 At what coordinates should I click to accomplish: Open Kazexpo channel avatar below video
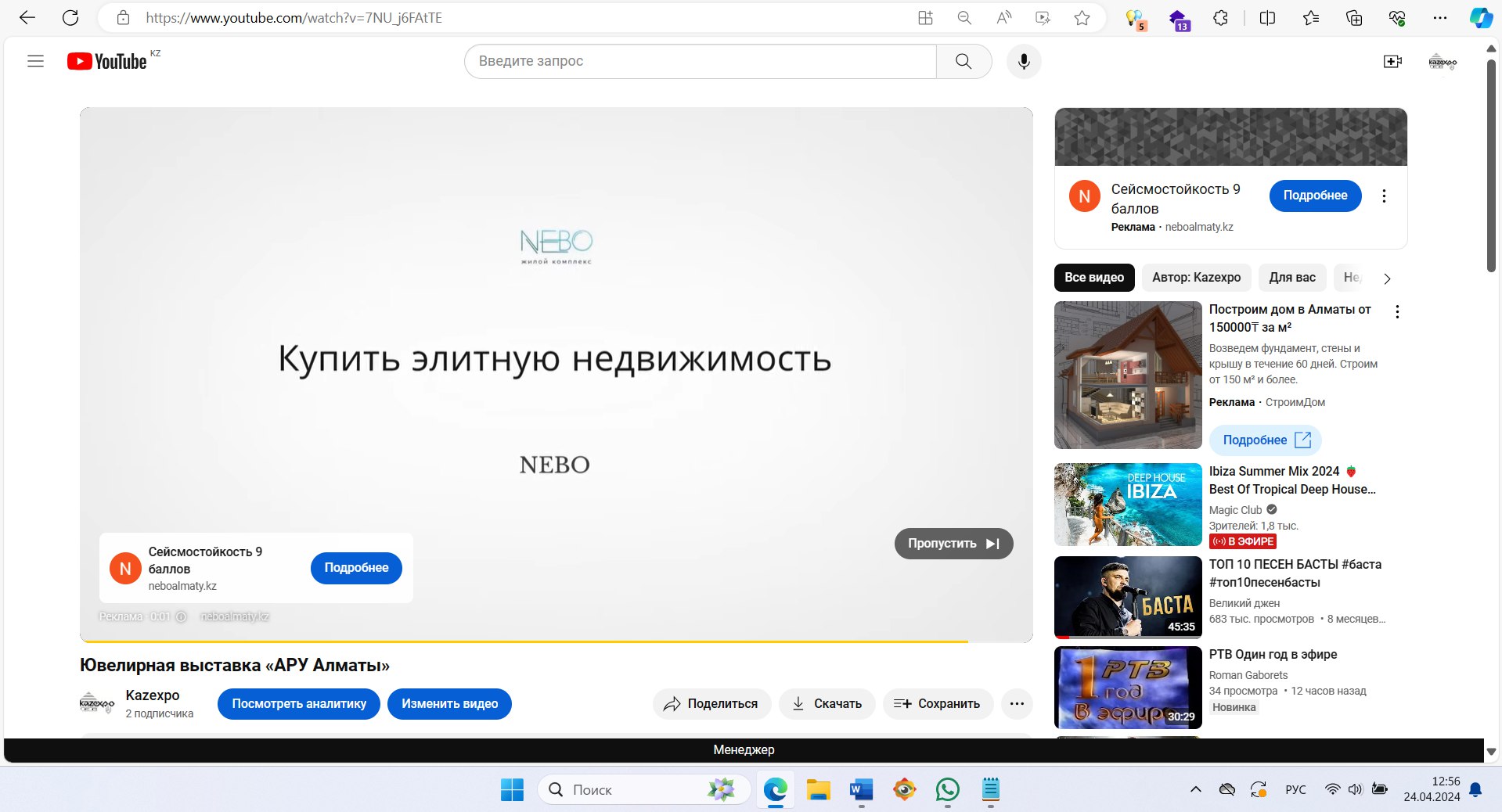97,703
